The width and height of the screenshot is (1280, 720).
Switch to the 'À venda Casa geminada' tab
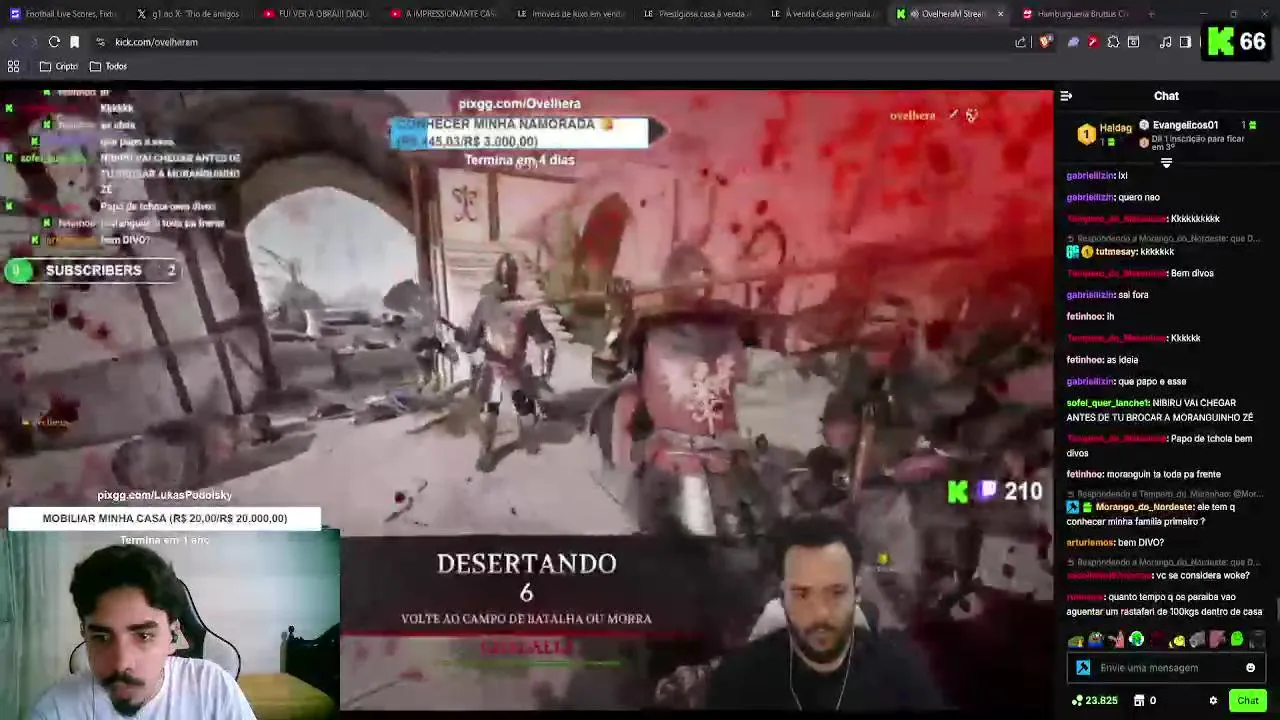[x=825, y=14]
